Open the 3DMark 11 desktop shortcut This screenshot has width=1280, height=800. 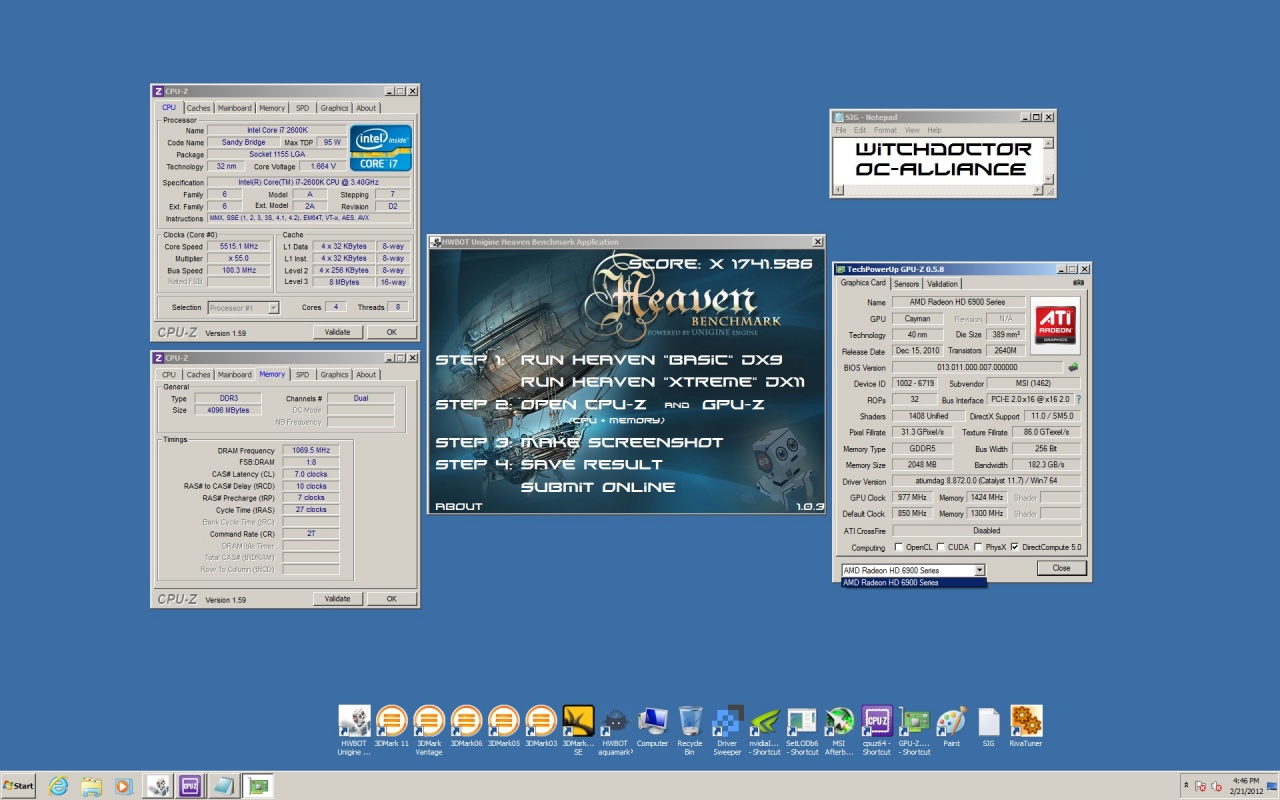click(391, 721)
